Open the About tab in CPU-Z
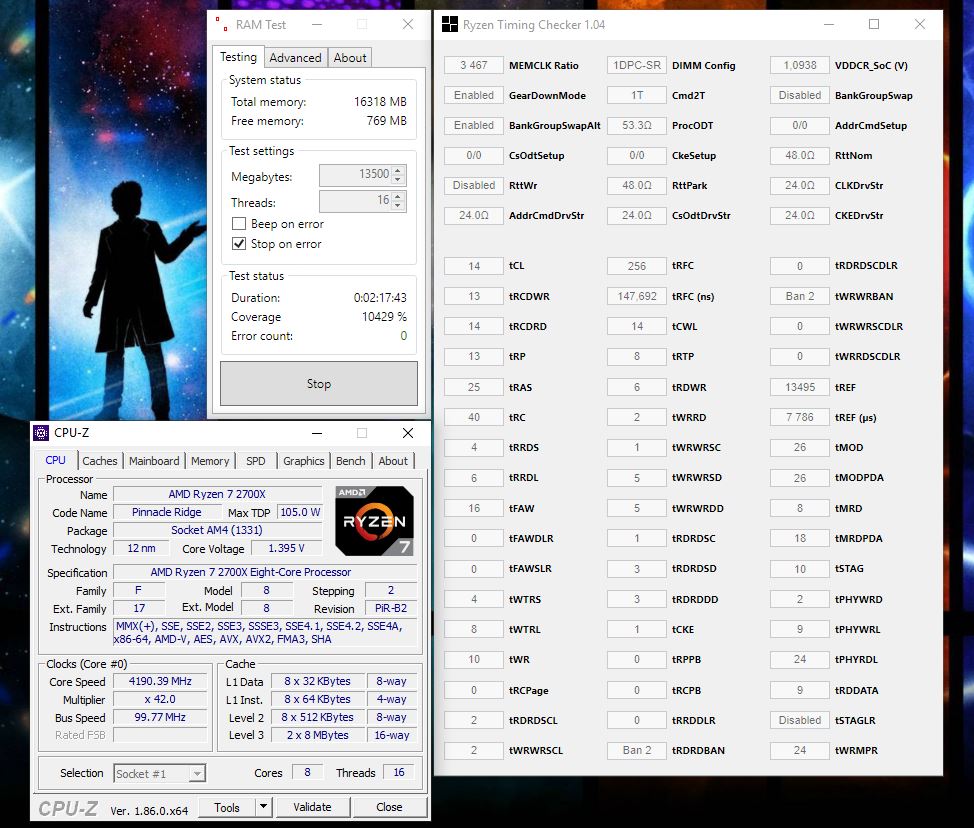This screenshot has height=828, width=974. point(393,461)
